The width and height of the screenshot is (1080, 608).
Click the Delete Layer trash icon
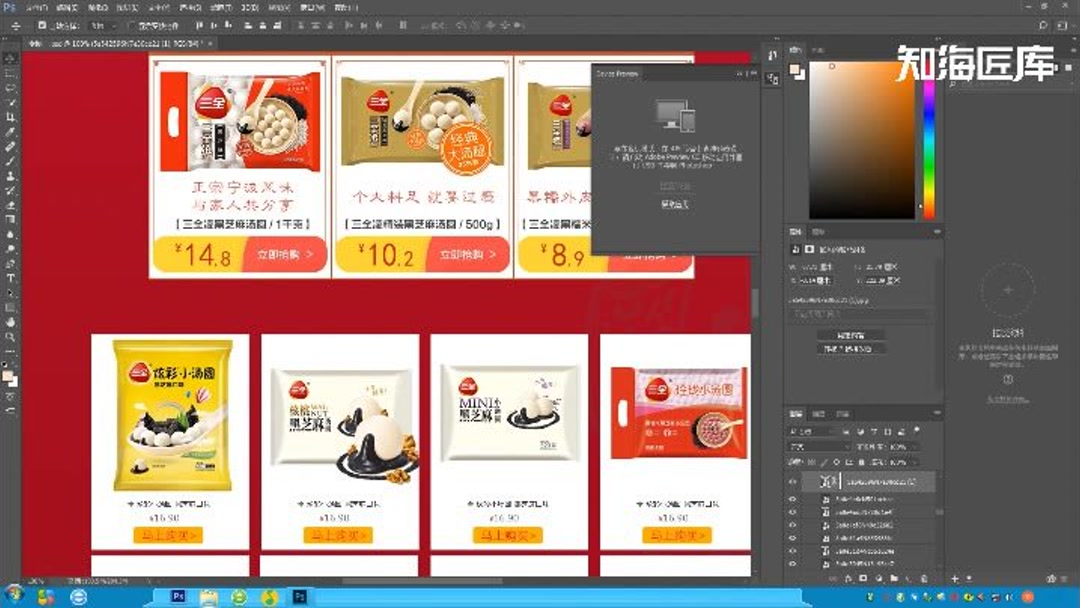(x=924, y=577)
